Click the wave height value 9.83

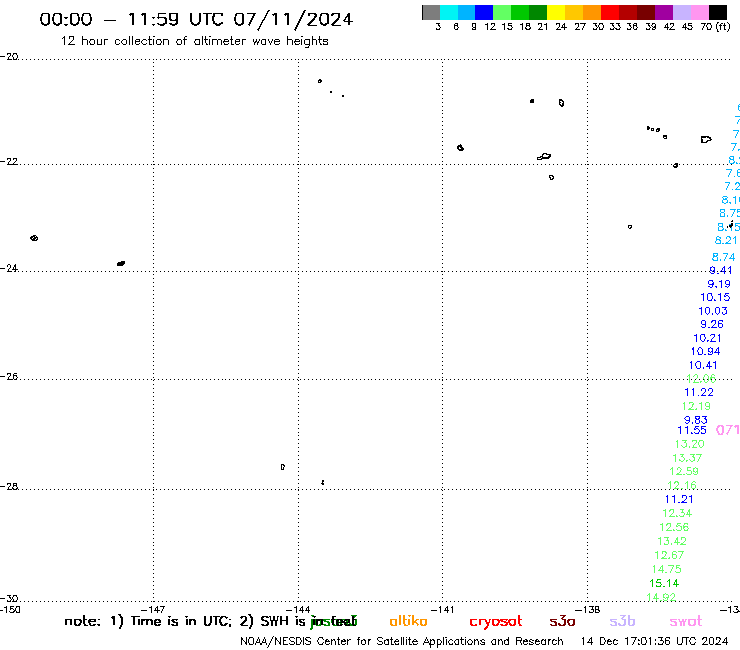click(696, 420)
